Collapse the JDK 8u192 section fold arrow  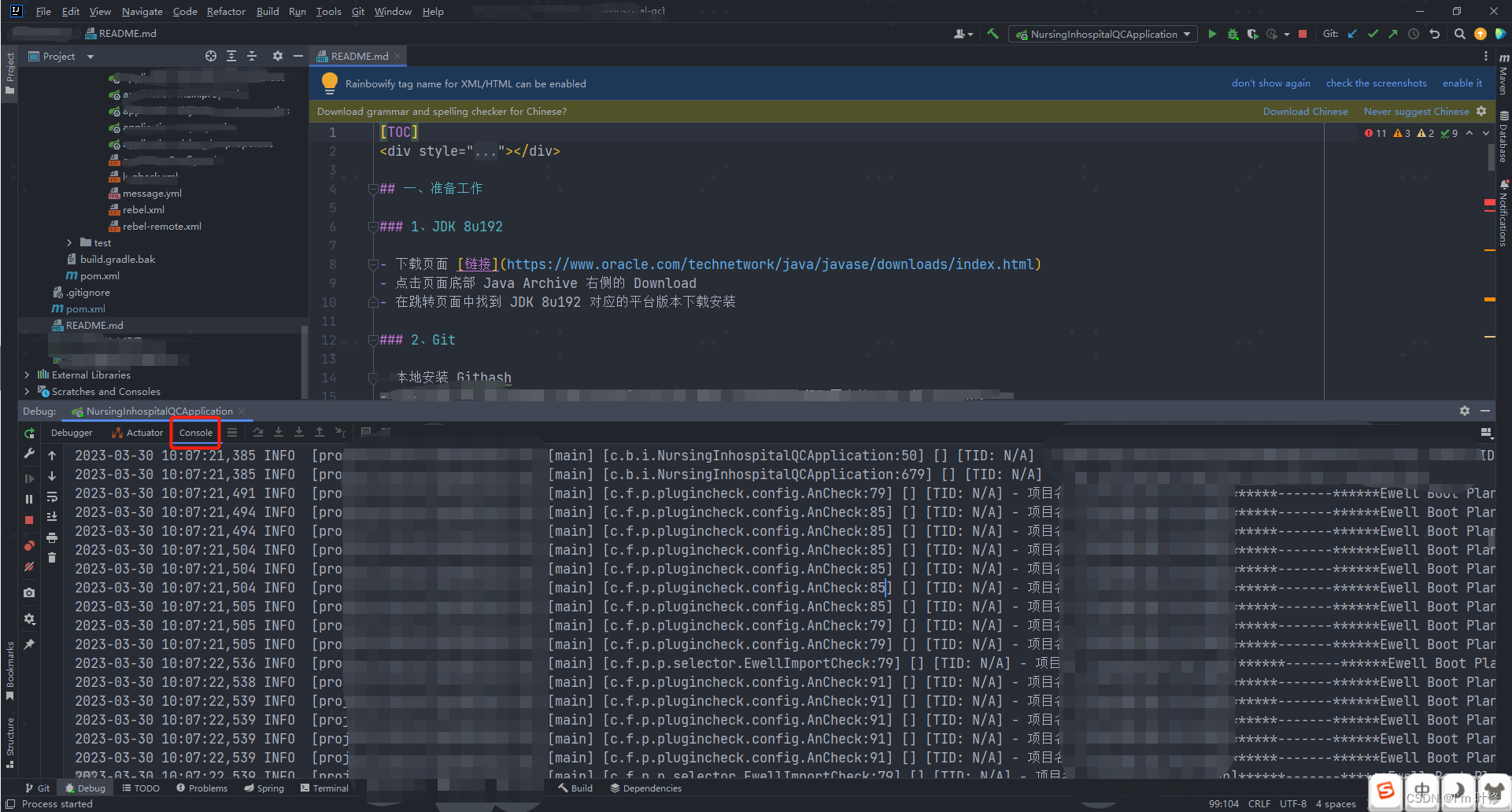tap(372, 227)
